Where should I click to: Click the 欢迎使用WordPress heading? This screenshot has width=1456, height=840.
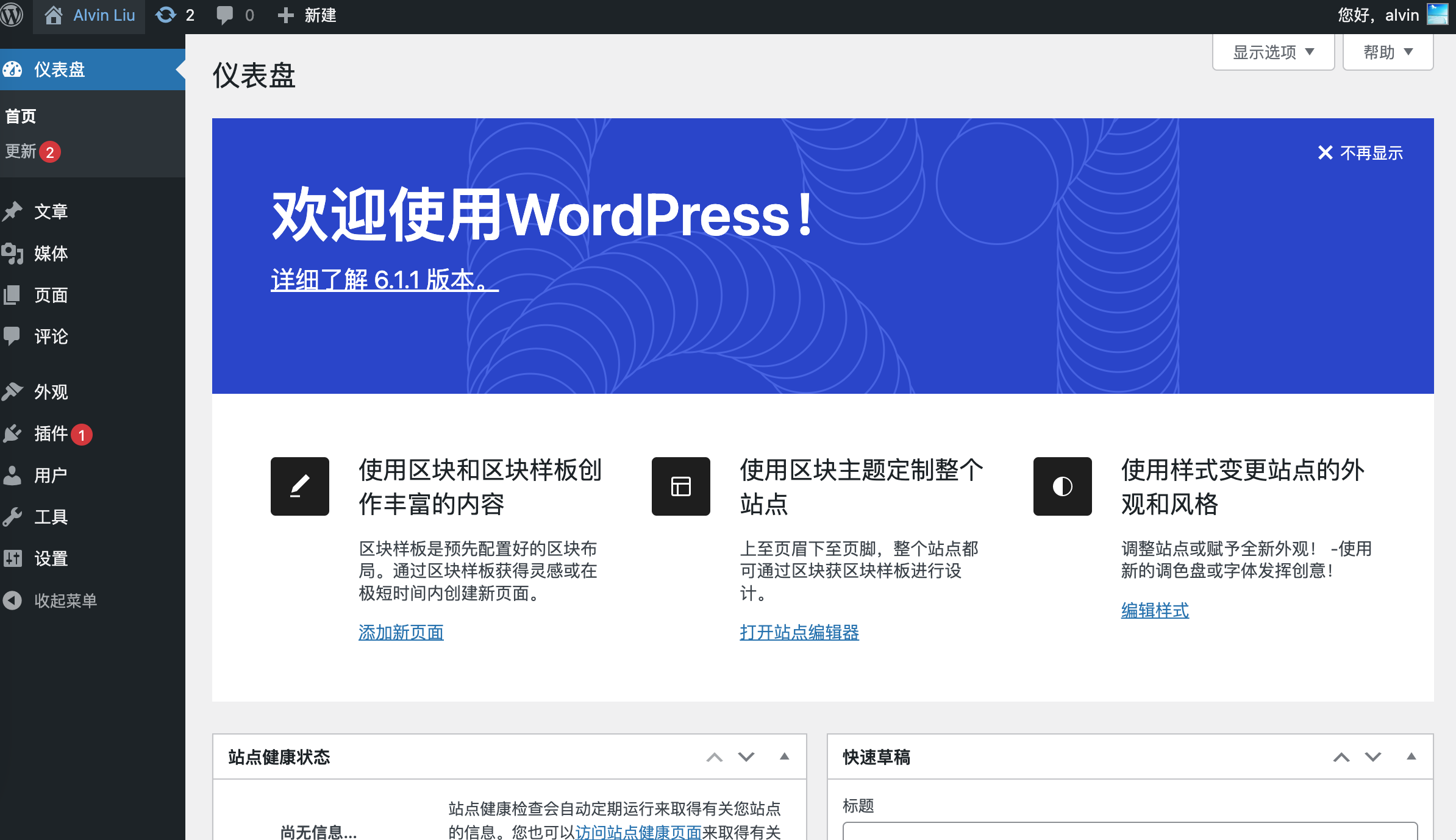click(542, 215)
